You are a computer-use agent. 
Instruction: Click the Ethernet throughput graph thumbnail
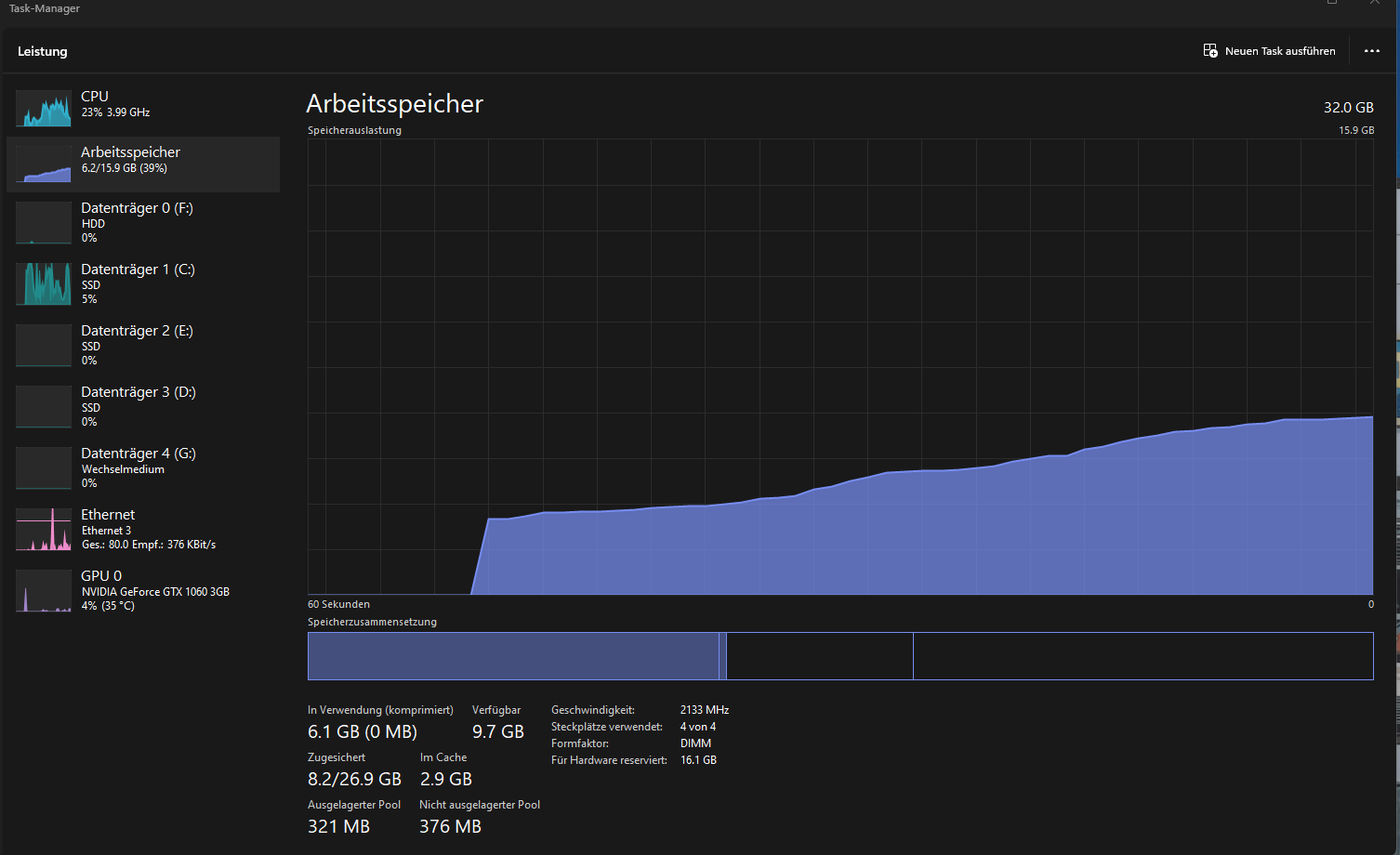click(44, 529)
